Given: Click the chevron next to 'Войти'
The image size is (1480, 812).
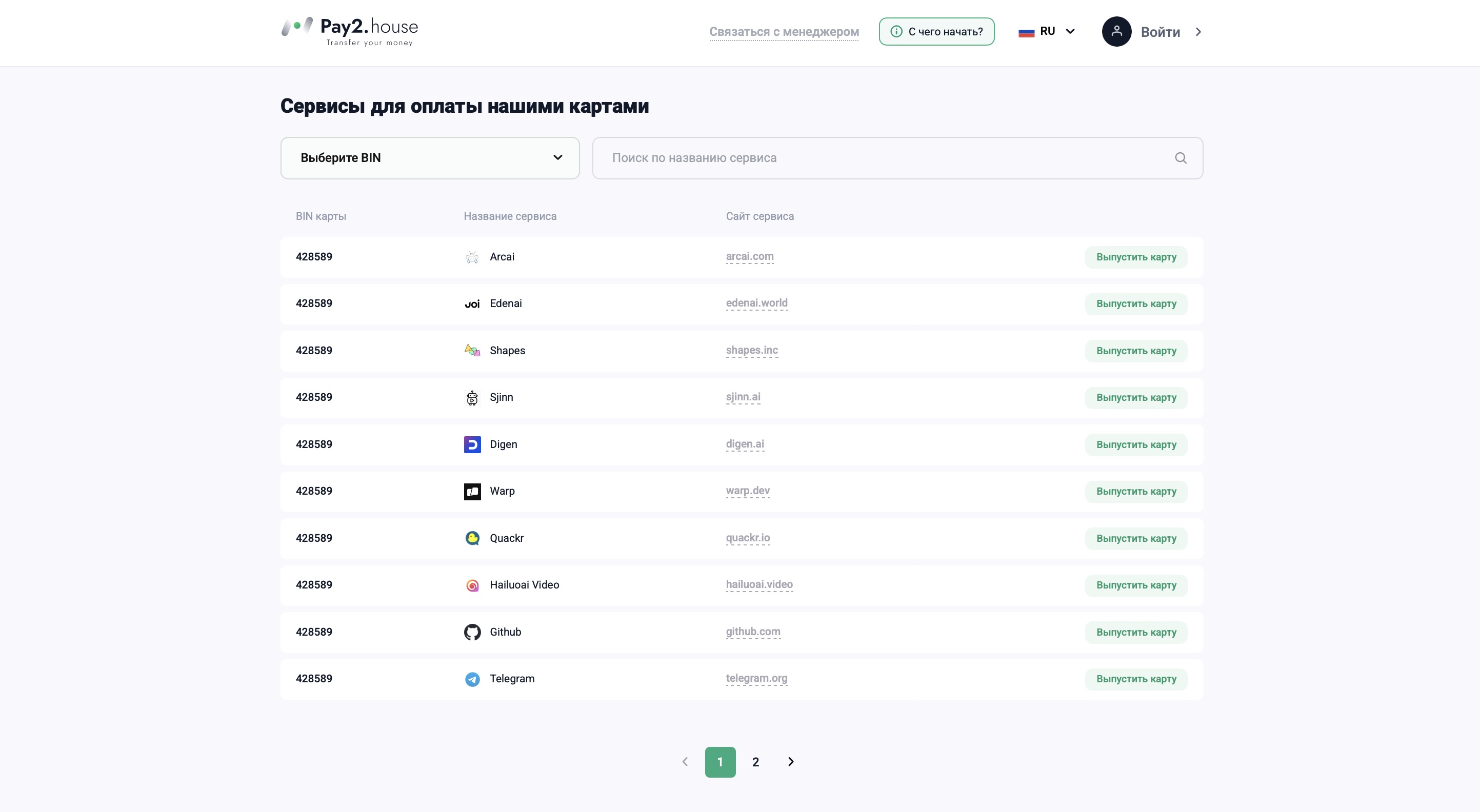Looking at the screenshot, I should point(1198,32).
